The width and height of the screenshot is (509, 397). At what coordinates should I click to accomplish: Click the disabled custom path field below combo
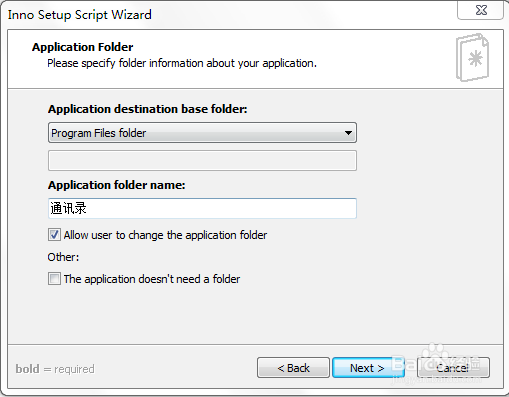202,160
